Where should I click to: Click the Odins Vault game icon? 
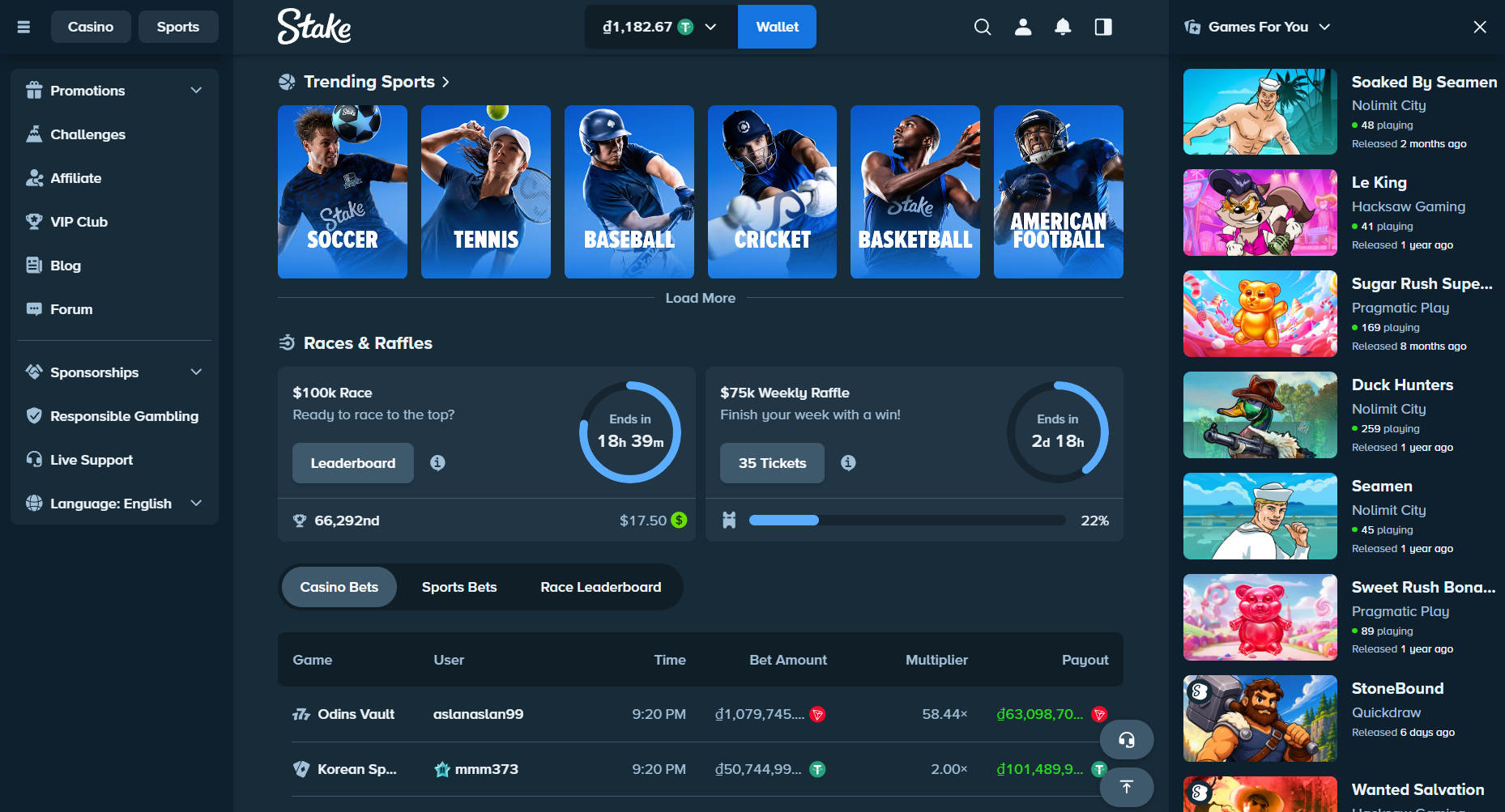[301, 714]
